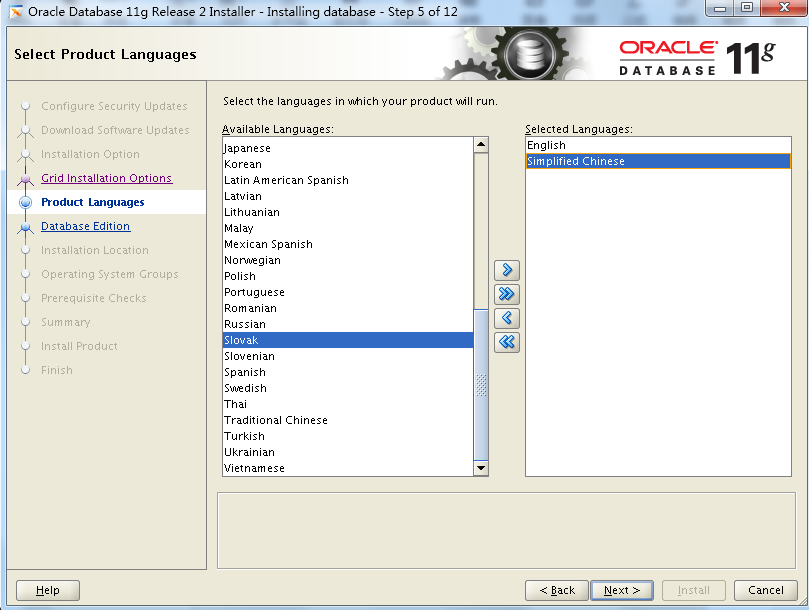
Task: Click the Help button
Action: point(48,590)
